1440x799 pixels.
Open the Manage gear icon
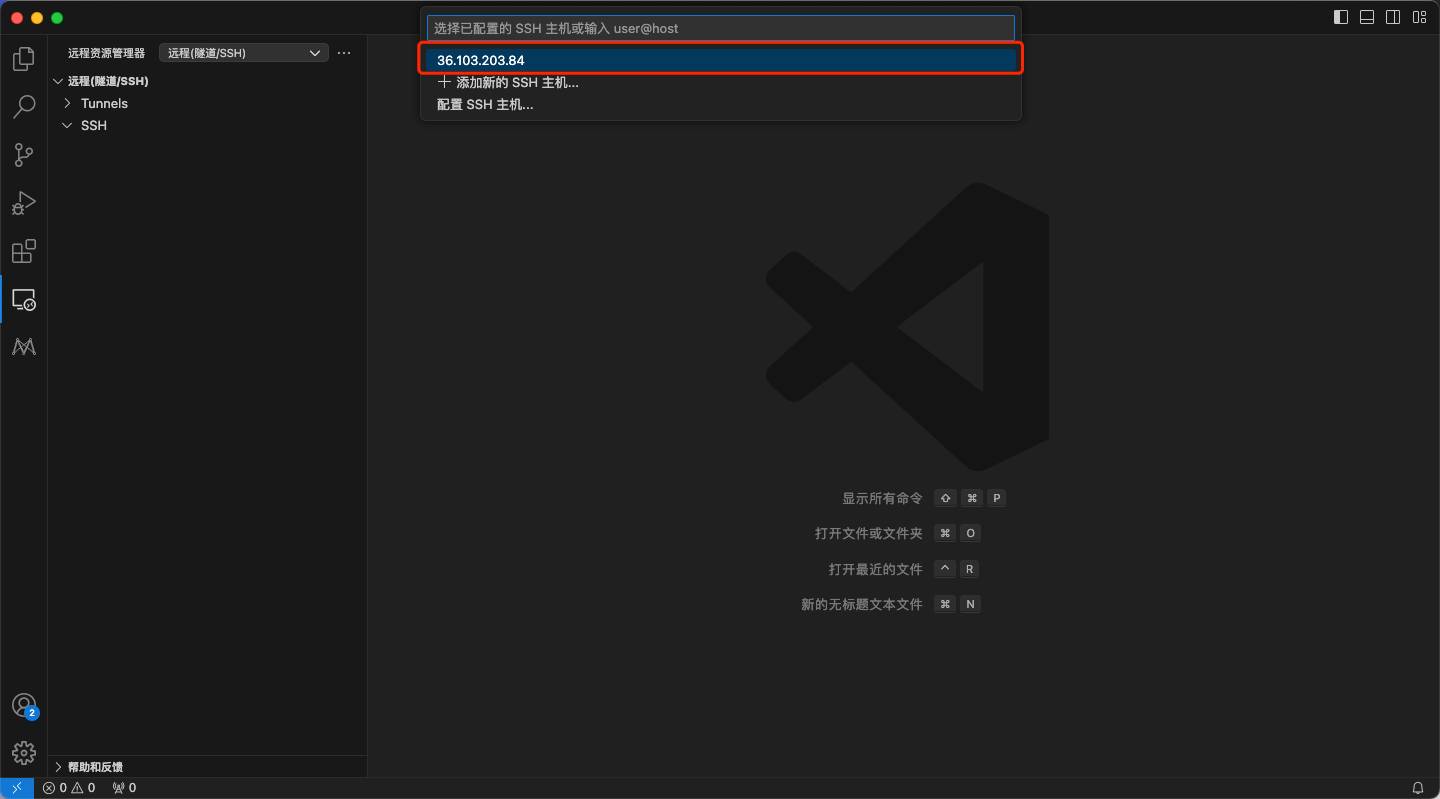pyautogui.click(x=23, y=752)
